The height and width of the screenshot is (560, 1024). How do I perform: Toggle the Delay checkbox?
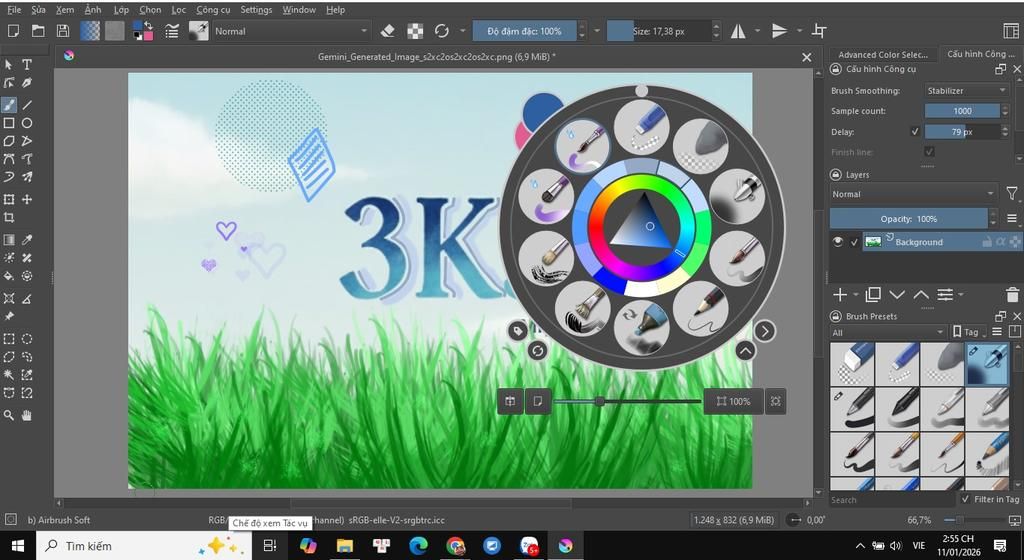click(915, 132)
